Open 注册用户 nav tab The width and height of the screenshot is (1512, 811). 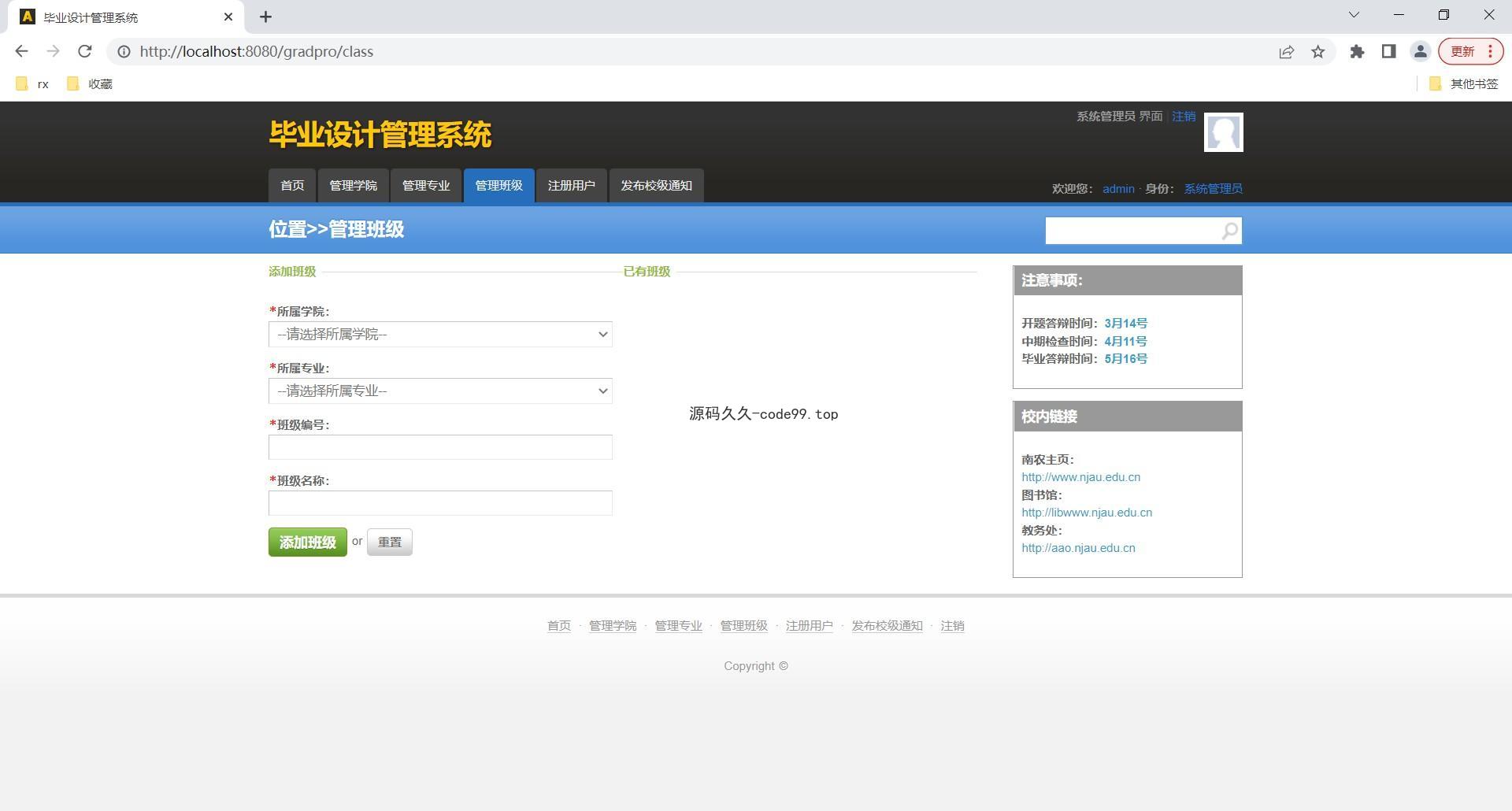coord(572,186)
